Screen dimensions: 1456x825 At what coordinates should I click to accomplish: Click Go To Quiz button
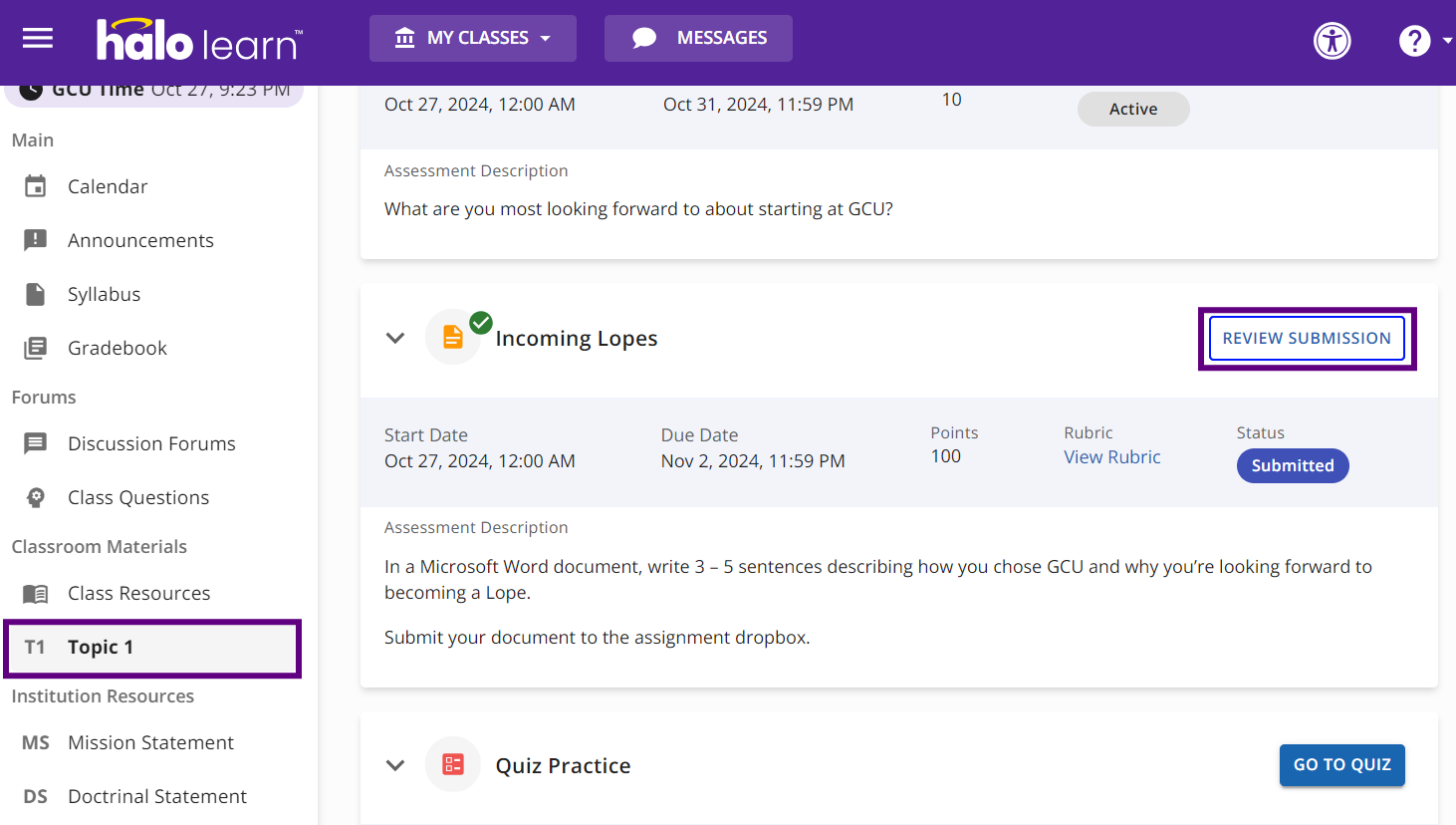click(1342, 764)
